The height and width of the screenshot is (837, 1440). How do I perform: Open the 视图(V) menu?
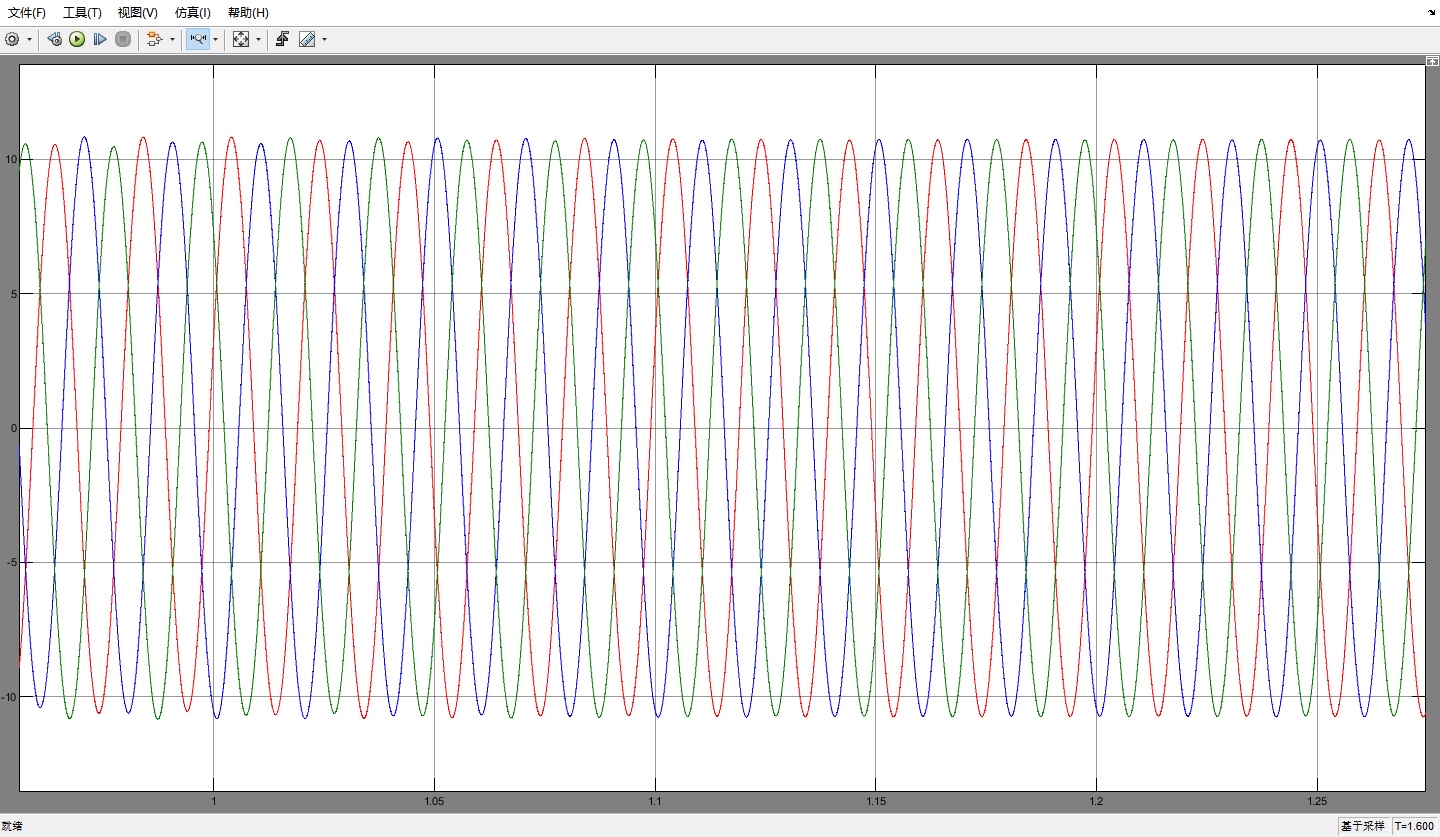tap(137, 13)
